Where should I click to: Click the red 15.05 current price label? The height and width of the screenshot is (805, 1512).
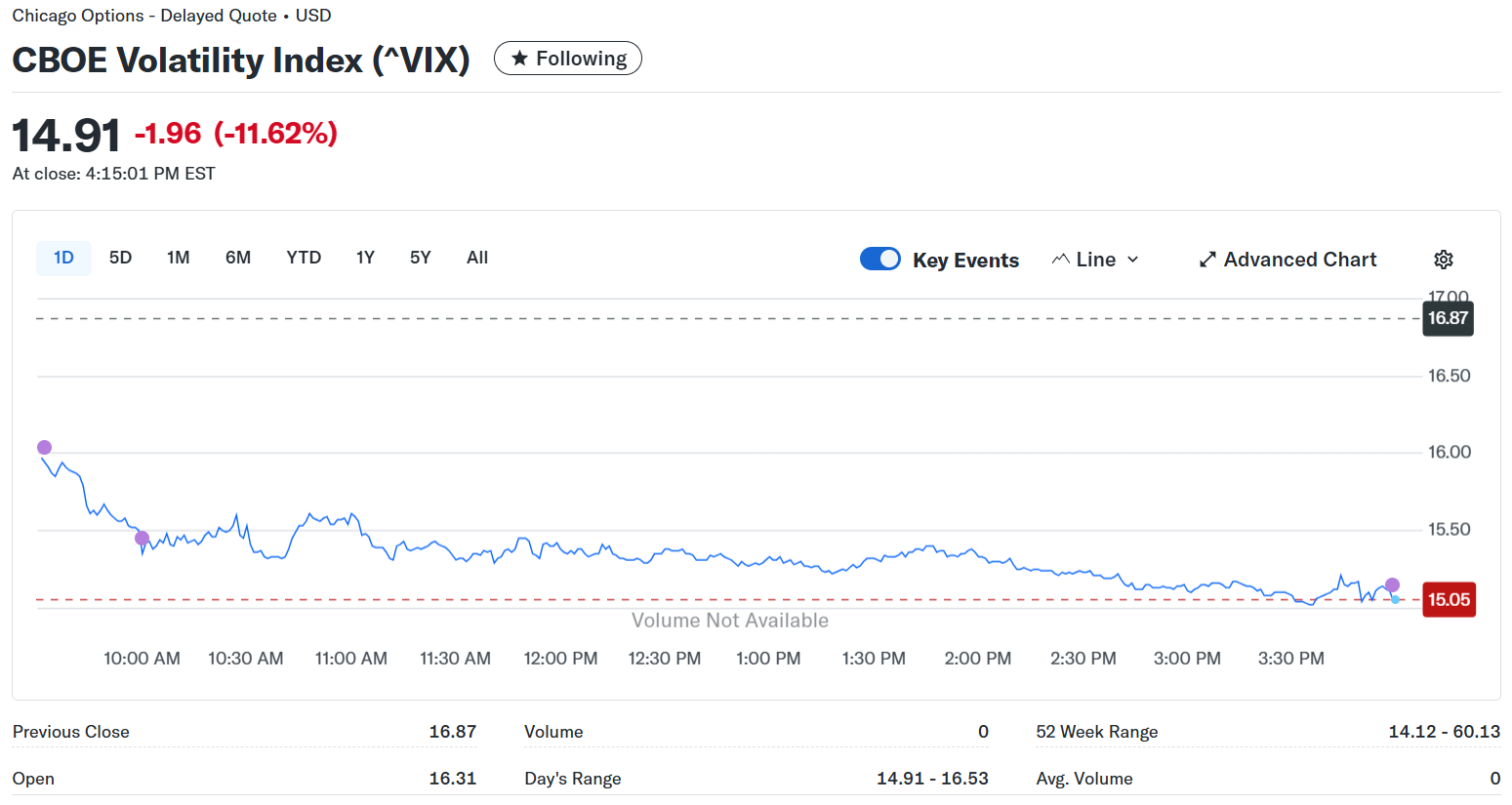pos(1449,599)
